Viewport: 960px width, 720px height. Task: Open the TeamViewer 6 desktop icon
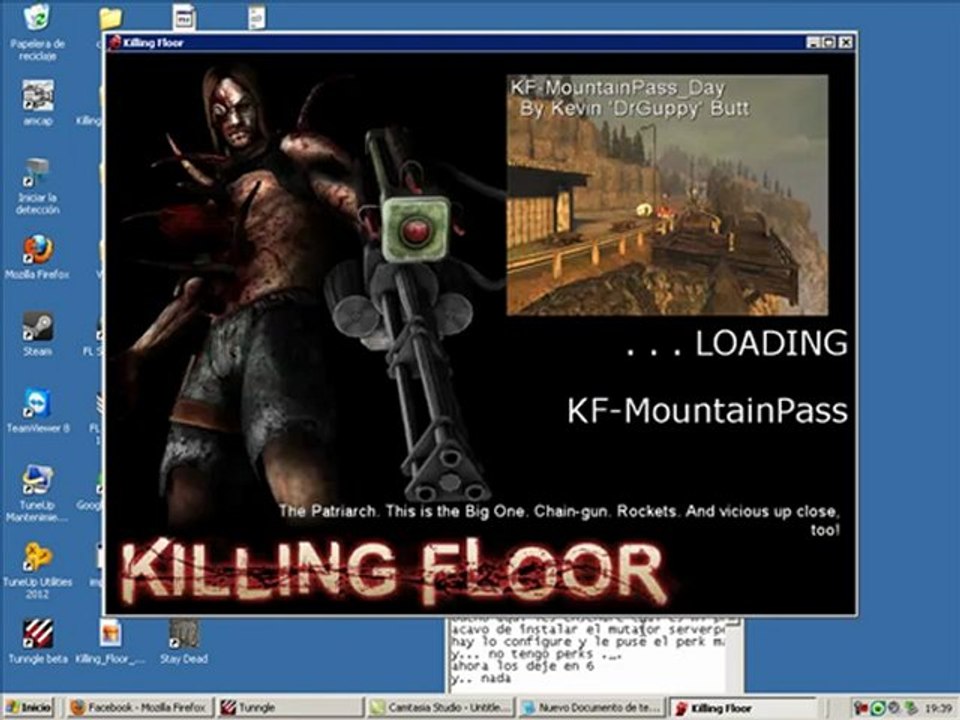click(x=37, y=411)
